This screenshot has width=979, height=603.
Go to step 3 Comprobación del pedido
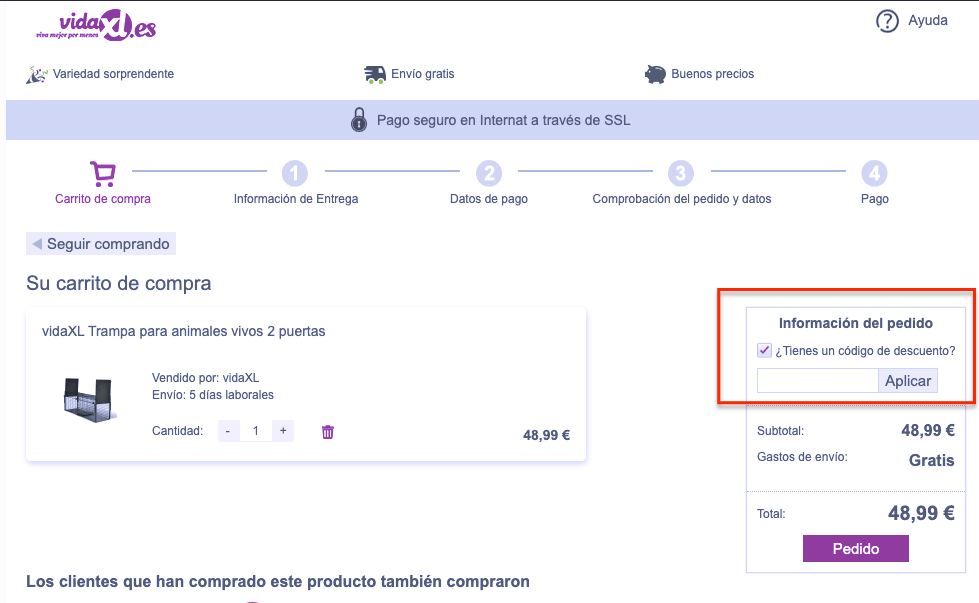click(681, 174)
